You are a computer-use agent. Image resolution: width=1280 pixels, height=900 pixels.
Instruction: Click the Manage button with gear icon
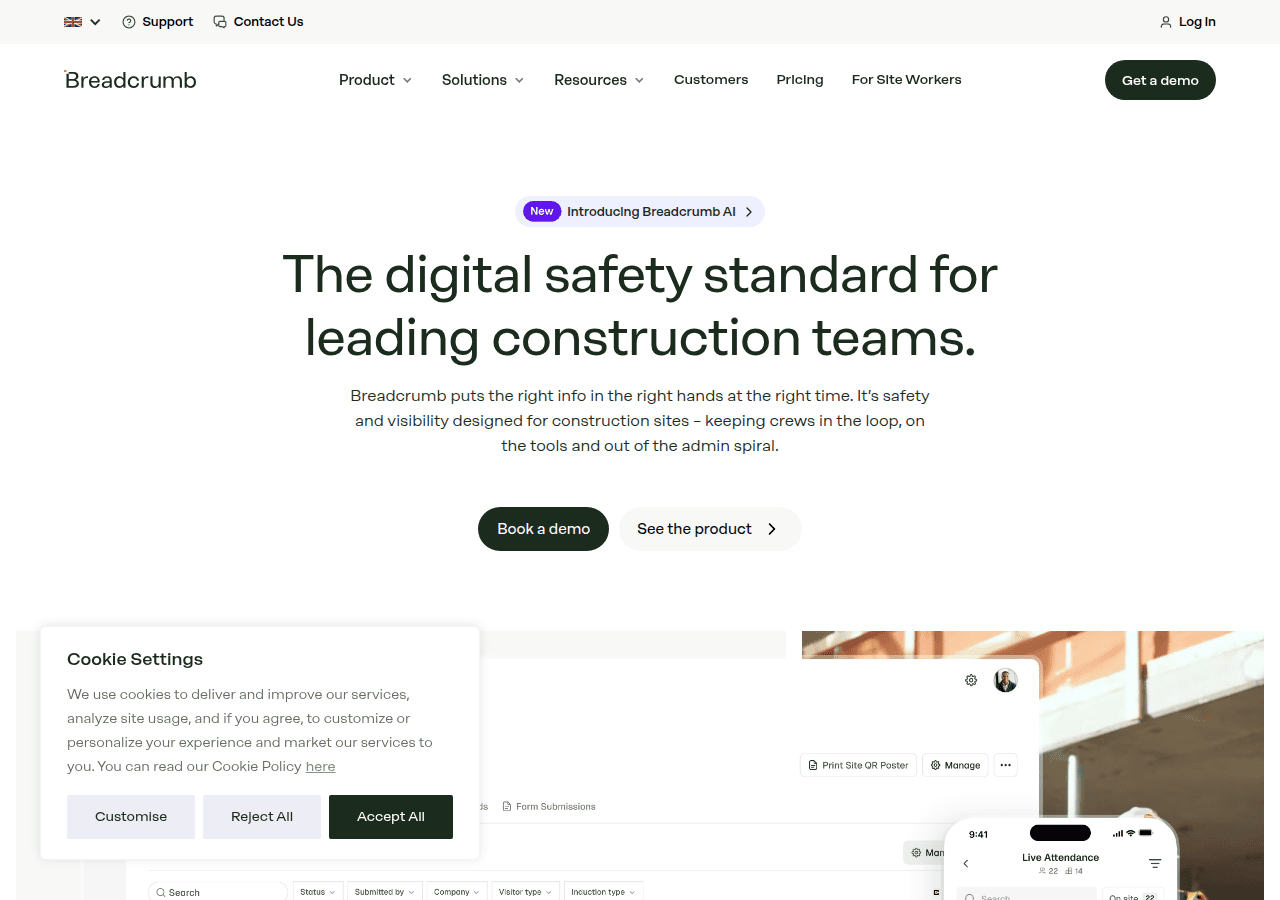pos(955,766)
